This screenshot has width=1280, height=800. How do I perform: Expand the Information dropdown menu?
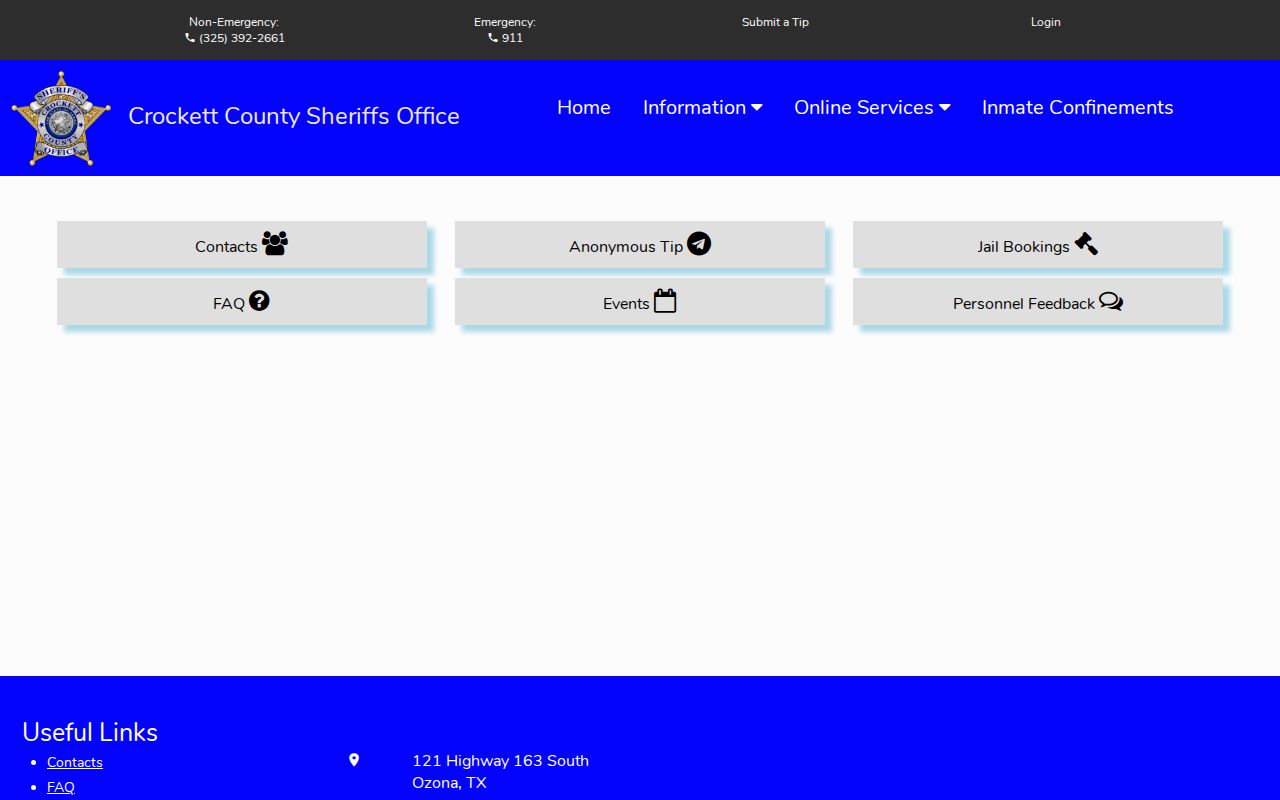tap(703, 107)
